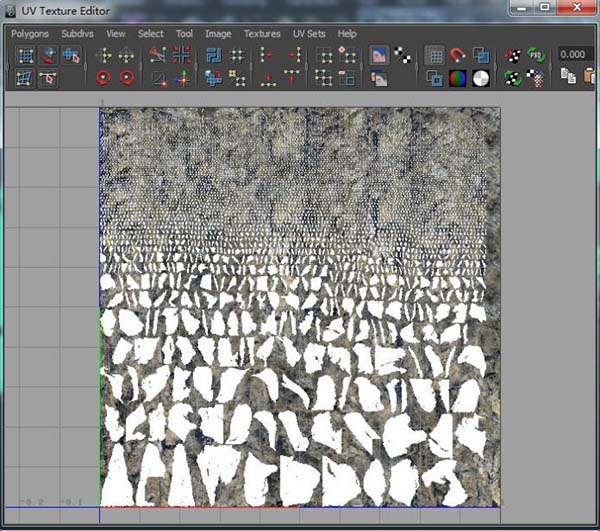Toggle pixel snap magnet icon
This screenshot has height=531, width=600.
[458, 56]
